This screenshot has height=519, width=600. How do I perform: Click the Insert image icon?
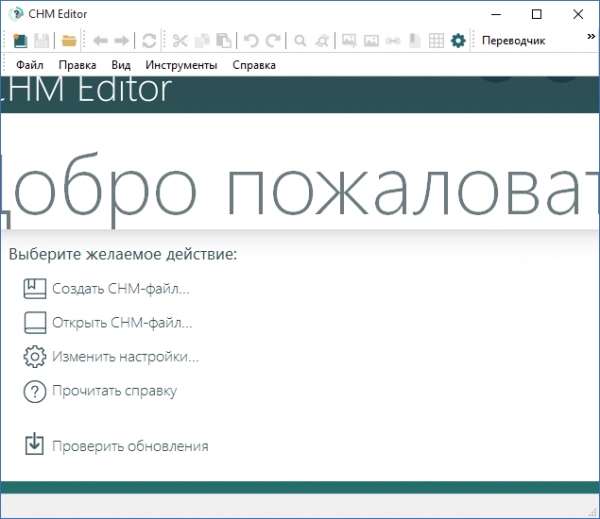tap(349, 41)
